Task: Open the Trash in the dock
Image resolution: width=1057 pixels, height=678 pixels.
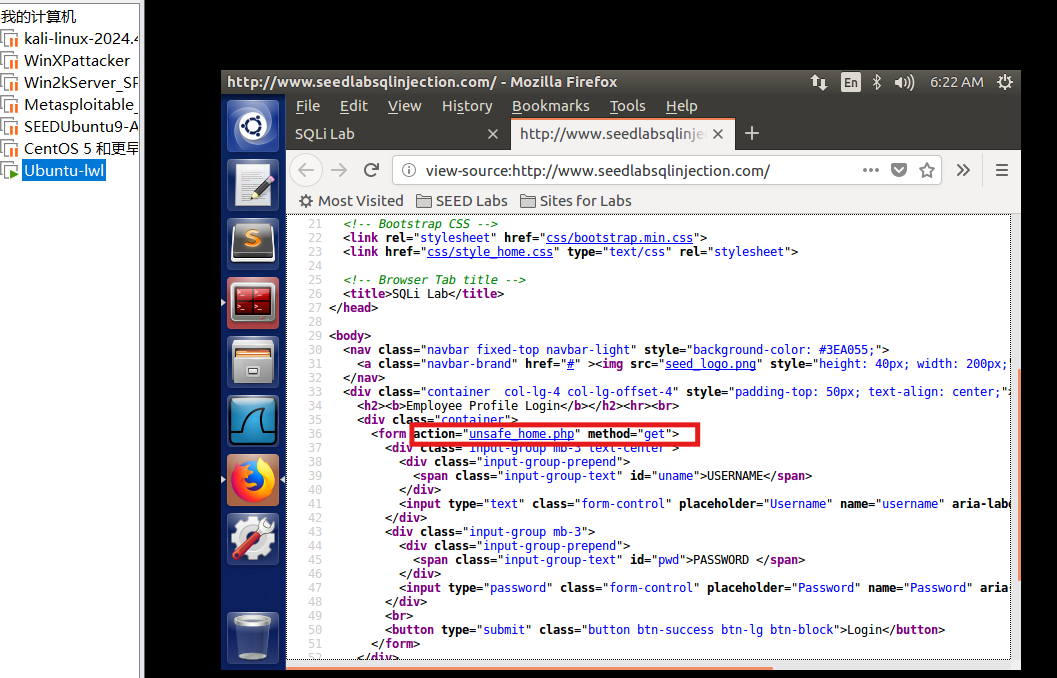Action: pyautogui.click(x=253, y=637)
